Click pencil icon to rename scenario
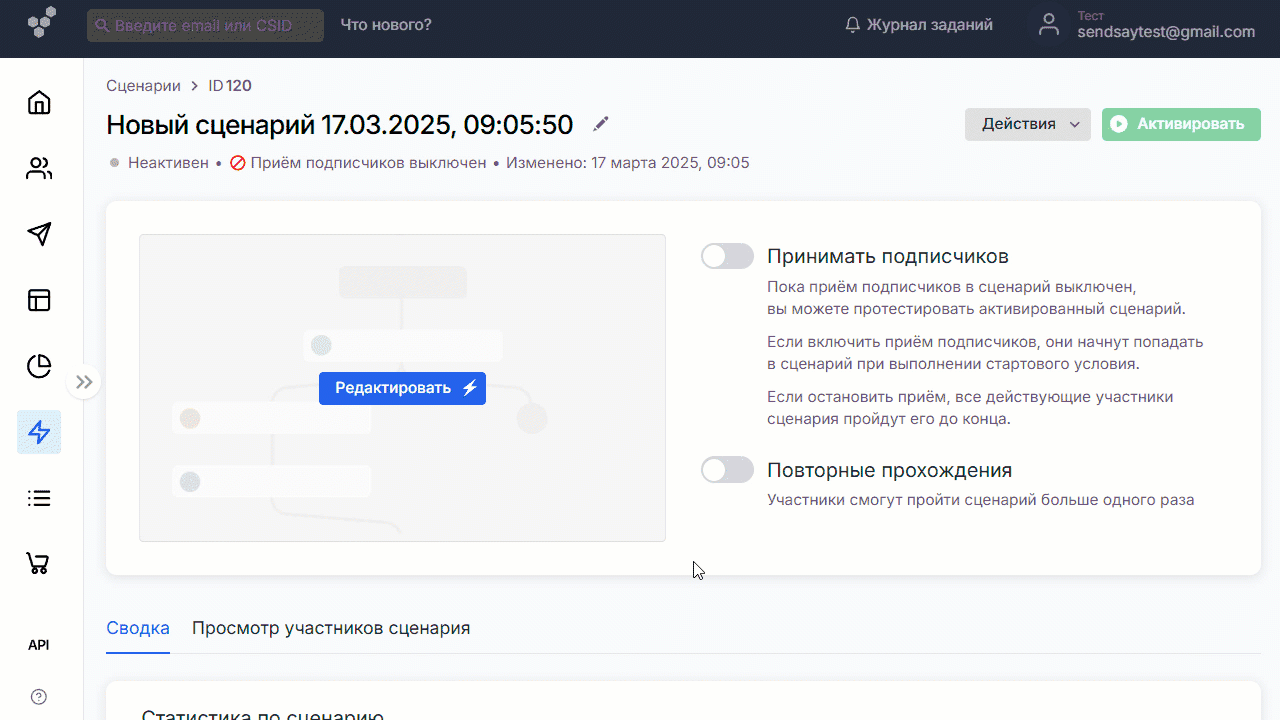1280x720 pixels. point(600,124)
